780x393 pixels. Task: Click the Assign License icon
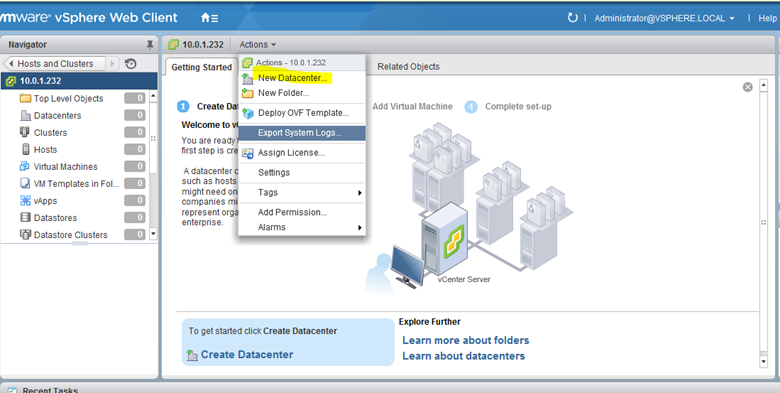click(248, 153)
